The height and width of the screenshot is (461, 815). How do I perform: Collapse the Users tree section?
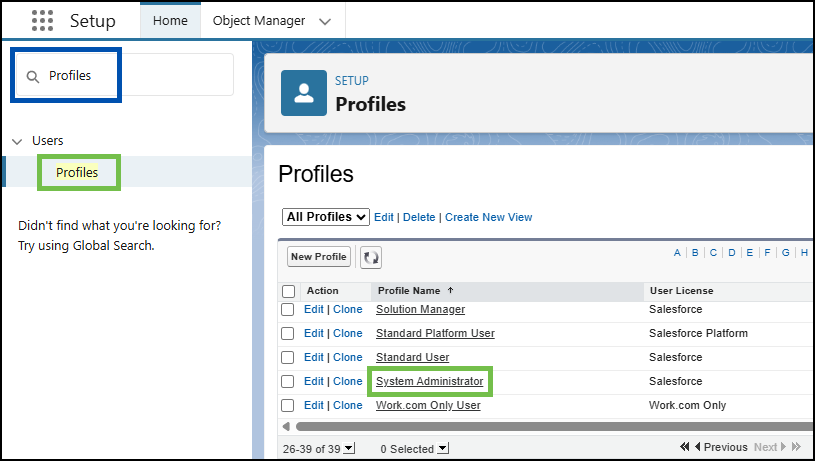[x=18, y=141]
